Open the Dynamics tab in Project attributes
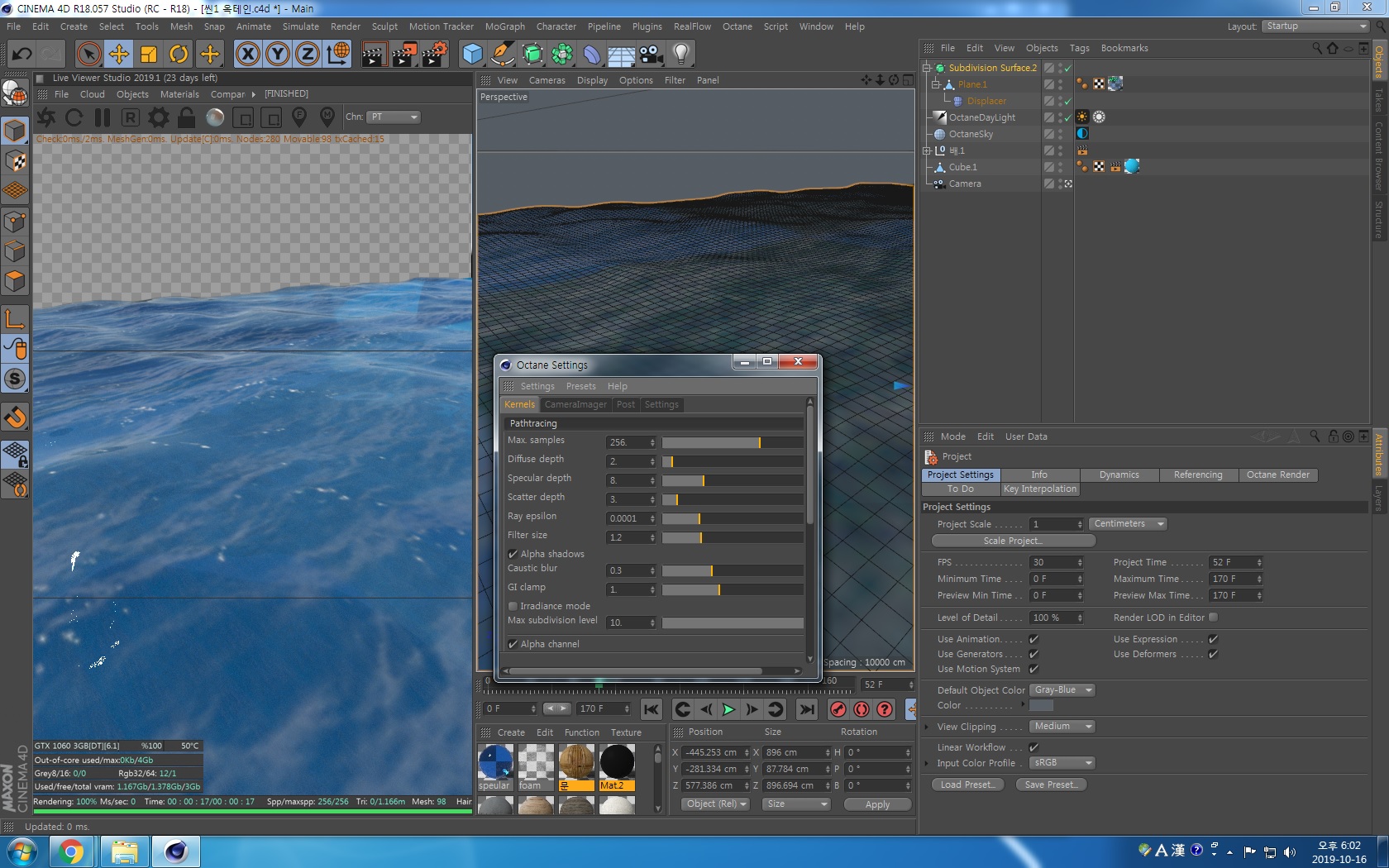The width and height of the screenshot is (1389, 868). [1119, 475]
